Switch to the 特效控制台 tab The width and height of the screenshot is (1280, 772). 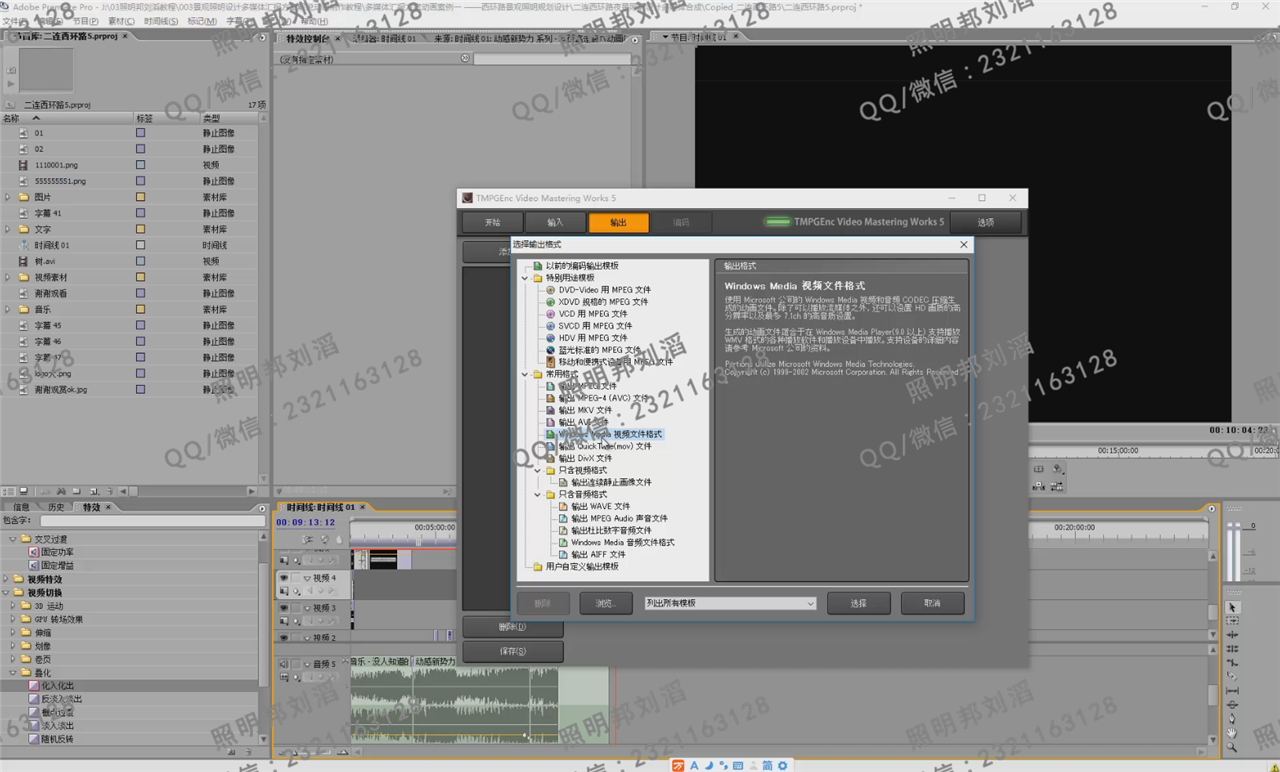[308, 38]
